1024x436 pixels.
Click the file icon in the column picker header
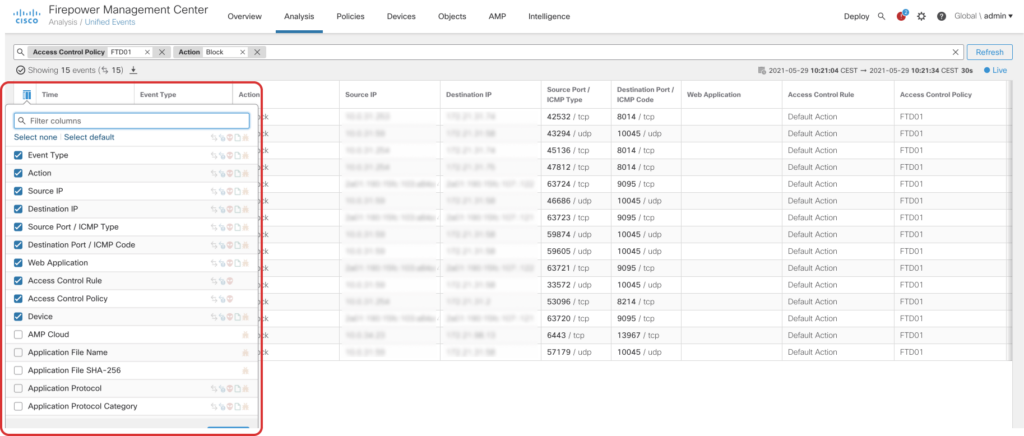point(238,138)
